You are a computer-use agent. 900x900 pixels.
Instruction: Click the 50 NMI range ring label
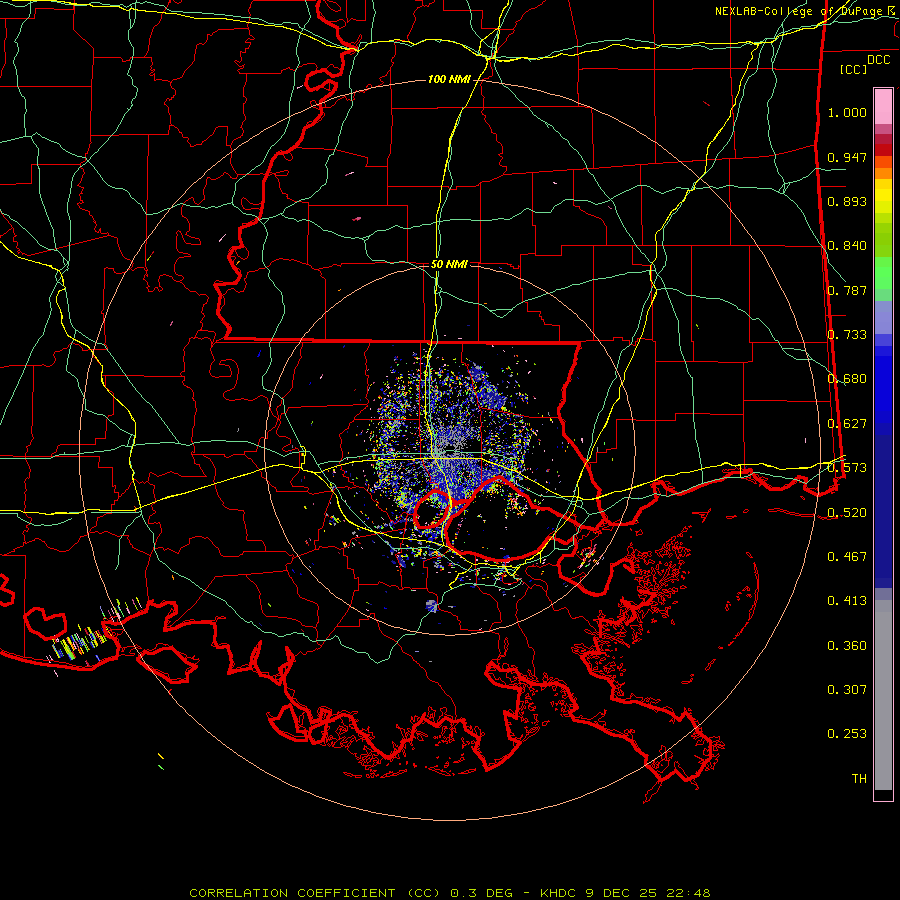point(449,265)
